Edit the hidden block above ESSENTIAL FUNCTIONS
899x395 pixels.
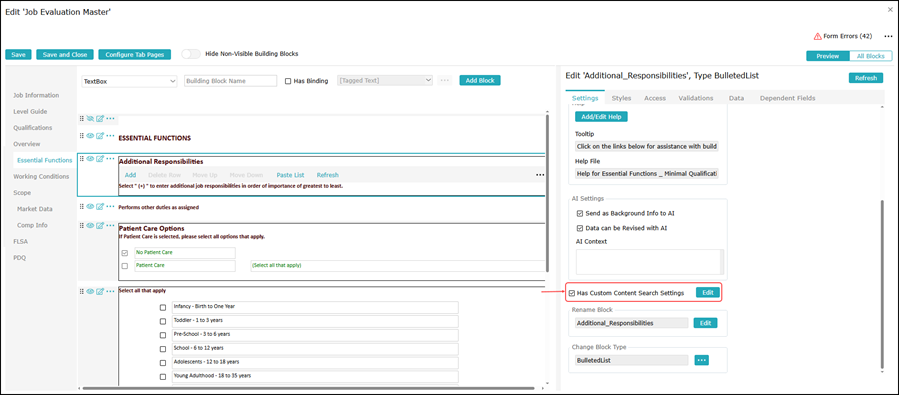(100, 119)
